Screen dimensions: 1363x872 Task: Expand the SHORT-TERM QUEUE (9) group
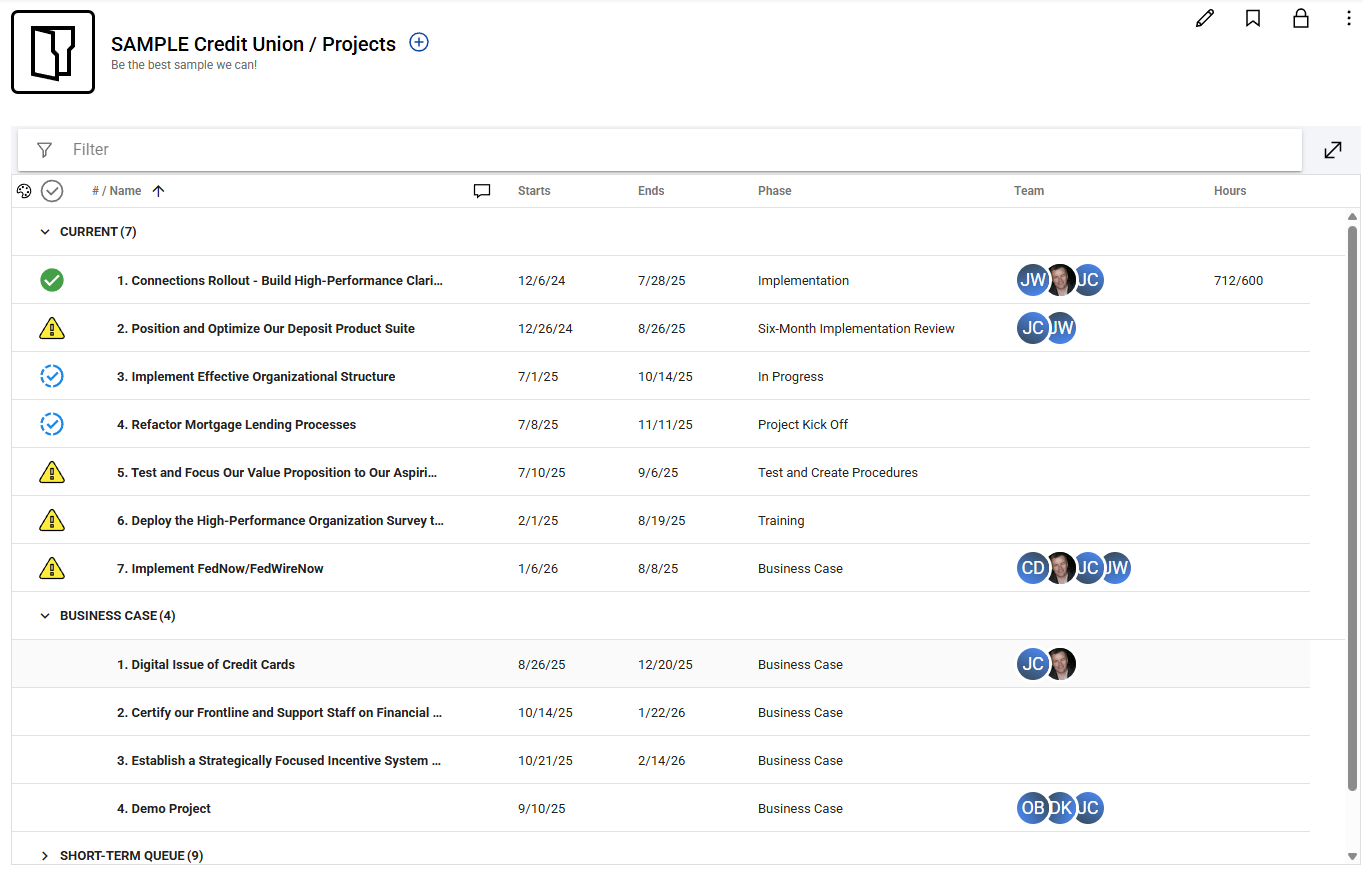click(44, 856)
